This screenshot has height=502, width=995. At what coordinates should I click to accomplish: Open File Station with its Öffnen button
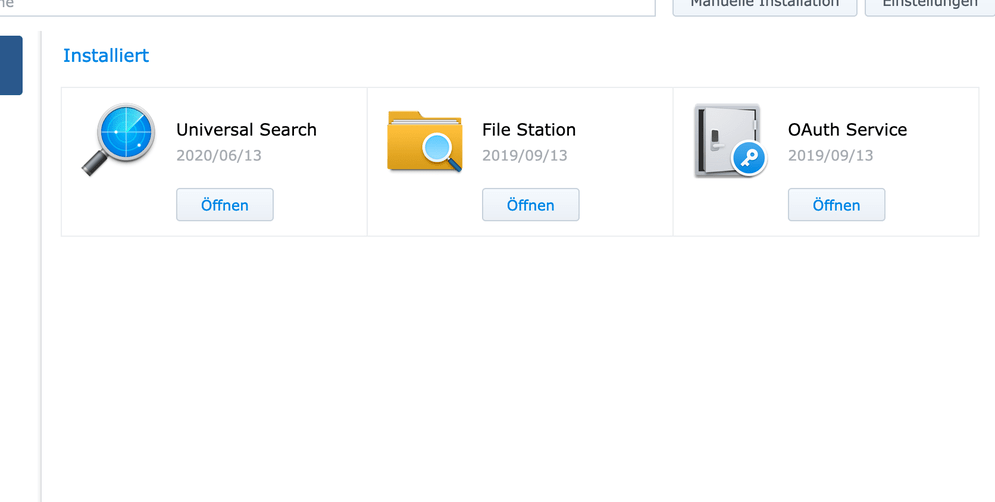[530, 204]
